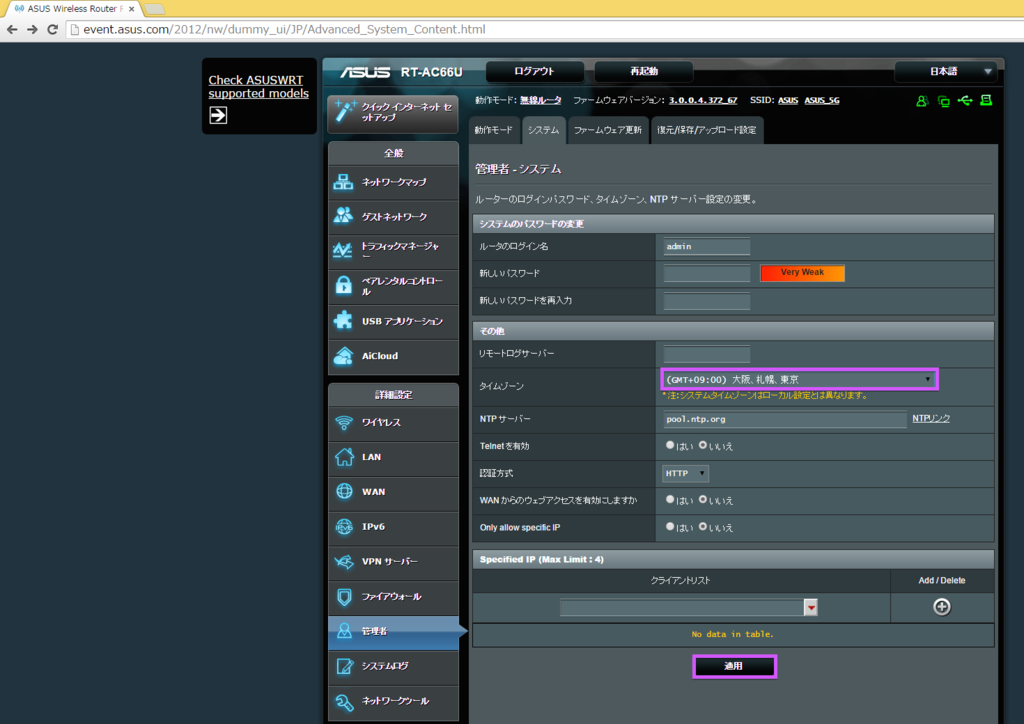This screenshot has height=724, width=1024.
Task: Click the ASUS_5G SSID link
Action: [822, 100]
